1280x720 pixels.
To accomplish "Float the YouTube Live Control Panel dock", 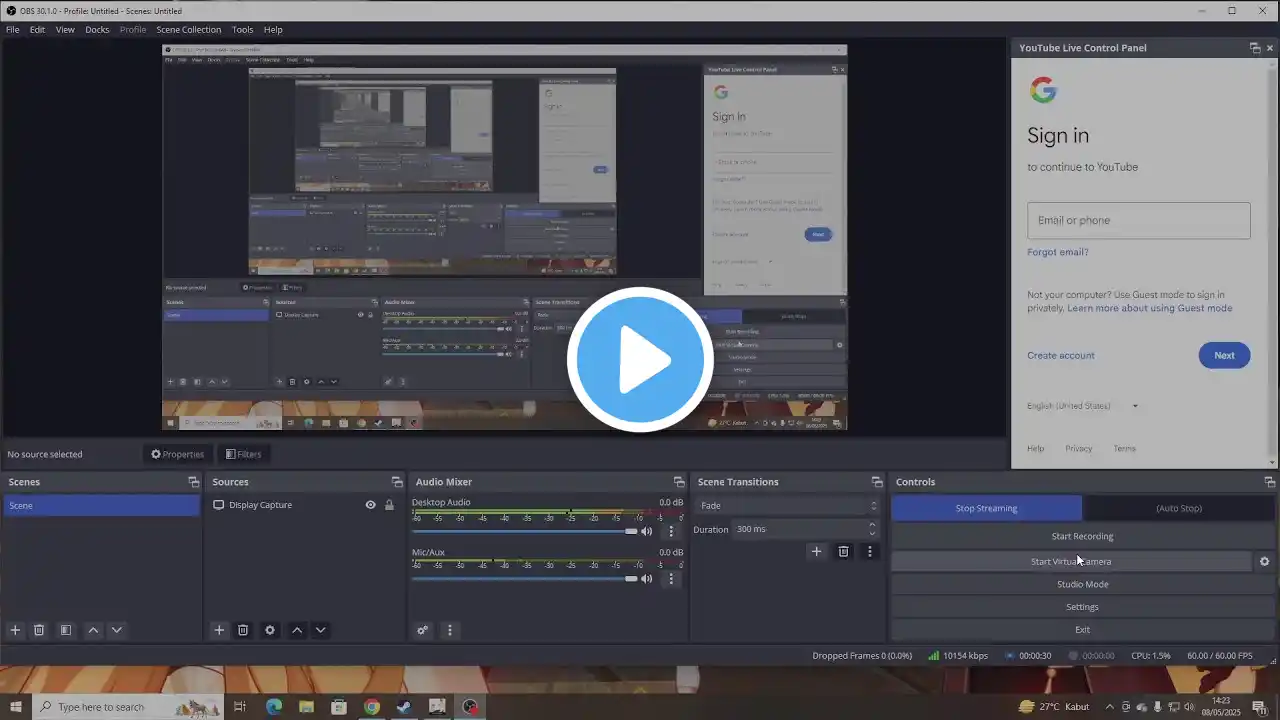I will click(1255, 48).
